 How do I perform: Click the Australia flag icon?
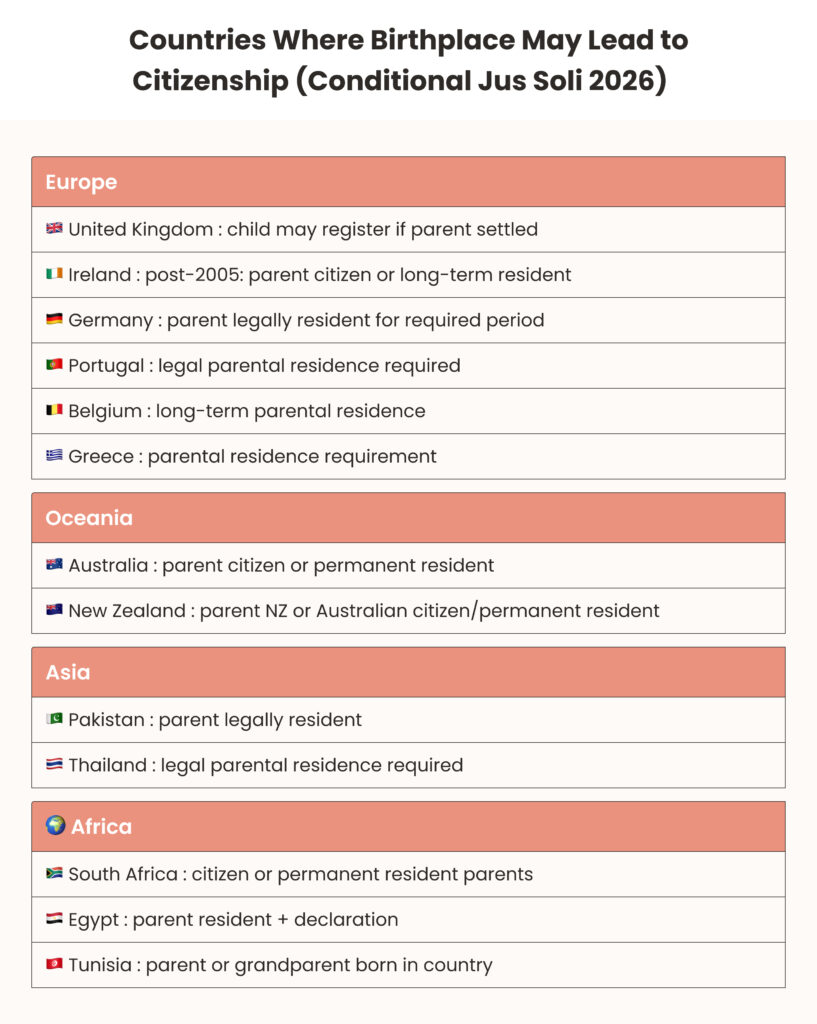click(x=54, y=565)
